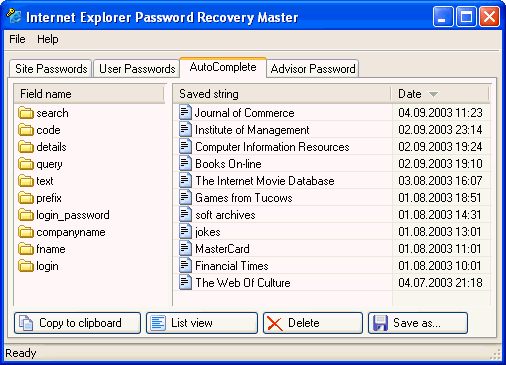The image size is (506, 365).
Task: Click the document icon next to jokes
Action: 185,231
